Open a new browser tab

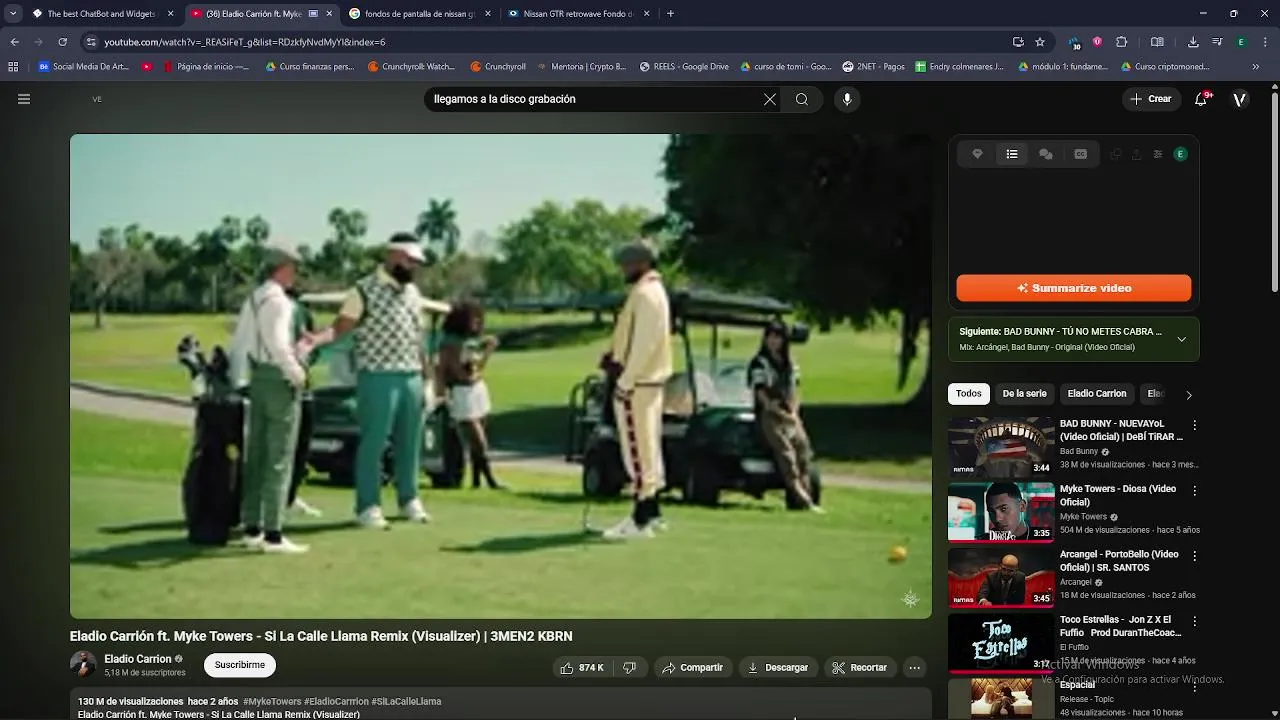coord(670,14)
